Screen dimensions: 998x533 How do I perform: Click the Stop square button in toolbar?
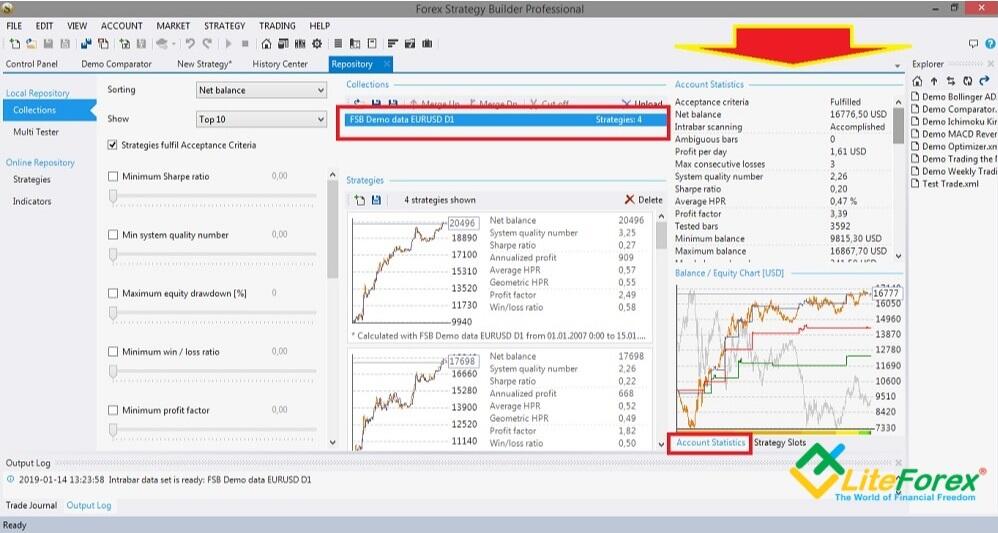click(245, 43)
